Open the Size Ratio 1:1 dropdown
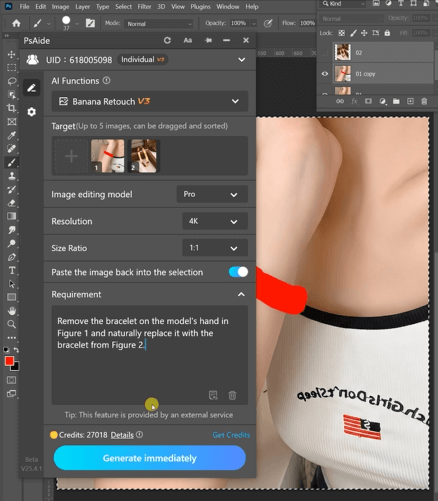Screen dimensions: 438x501 (215, 248)
